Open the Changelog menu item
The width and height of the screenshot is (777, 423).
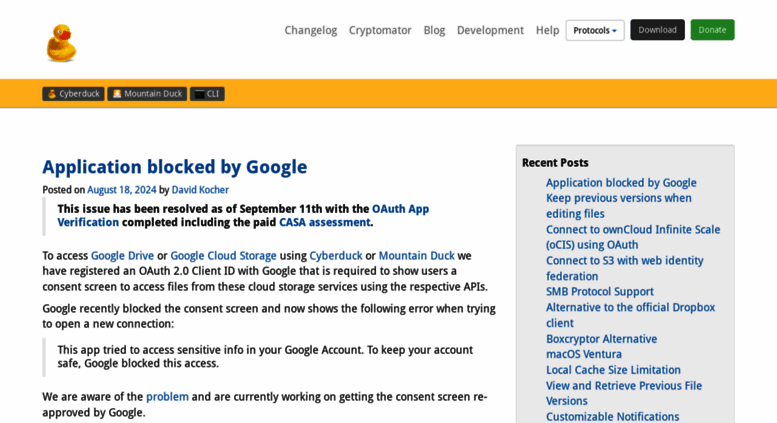point(311,30)
